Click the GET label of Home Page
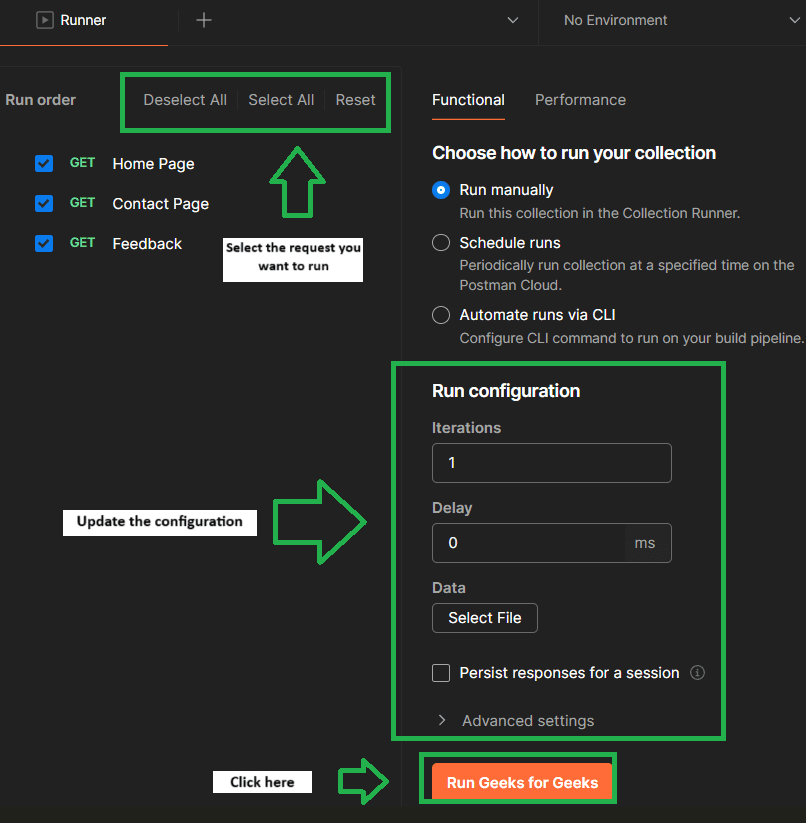Viewport: 806px width, 823px height. coord(82,163)
